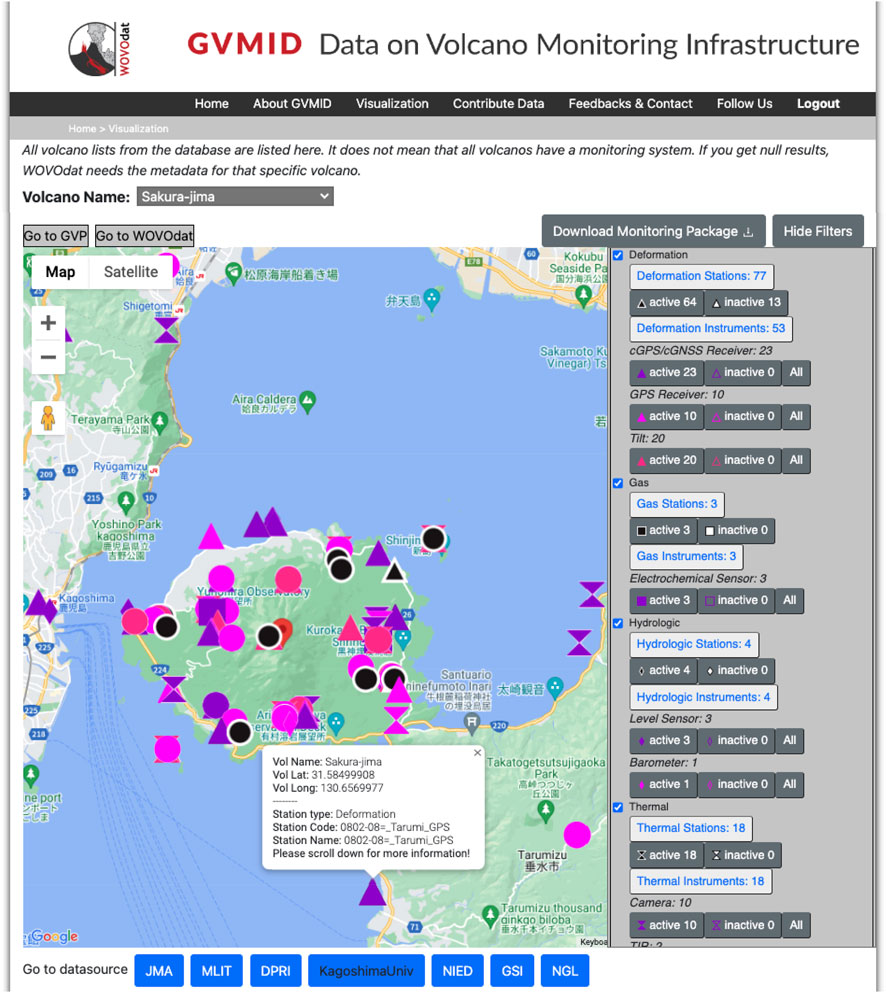Toggle Tilt 'active 20' filter
886x993 pixels.
(666, 460)
